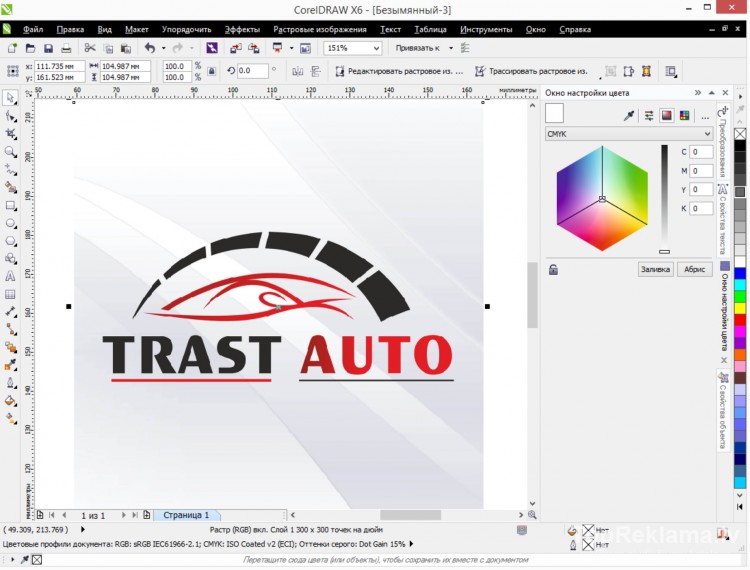Switch to Страница 1 page tab
750x570 pixels.
pyautogui.click(x=186, y=515)
